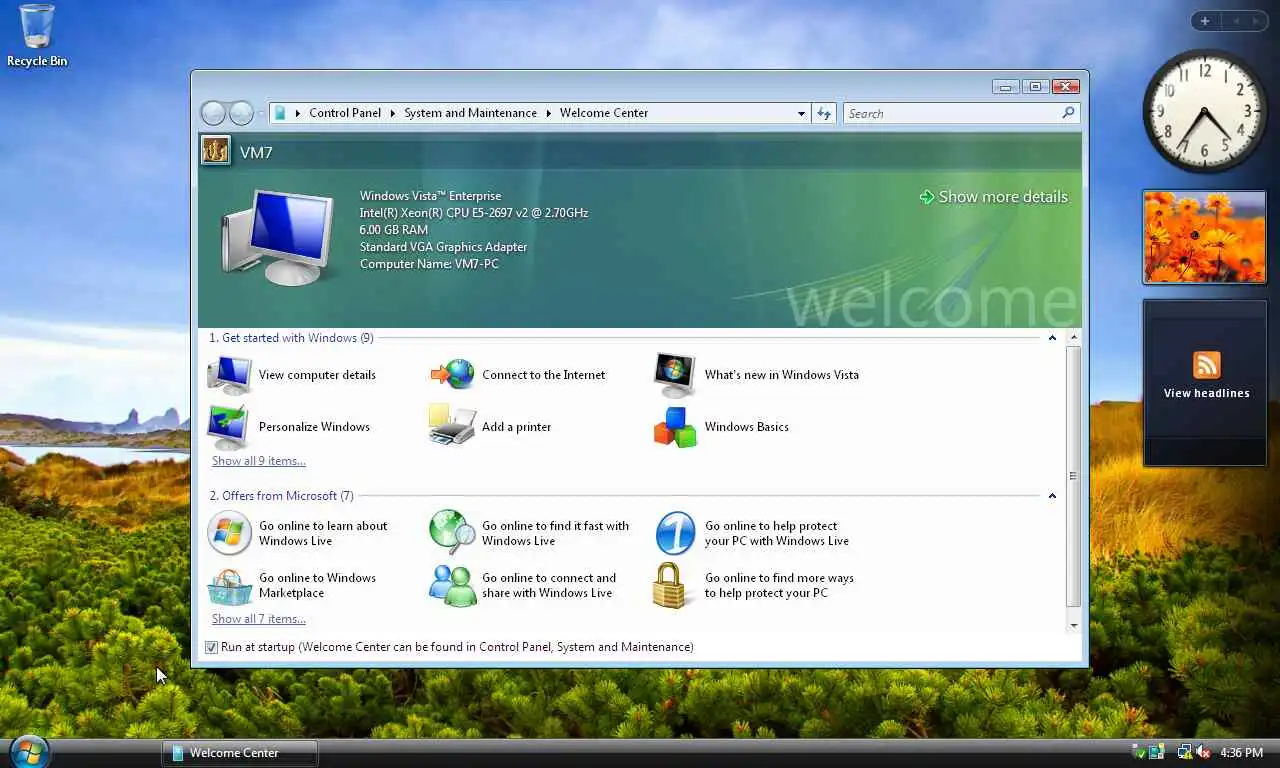The height and width of the screenshot is (768, 1280).
Task: Click the padlock icon for more protection ways
Action: [x=673, y=586]
